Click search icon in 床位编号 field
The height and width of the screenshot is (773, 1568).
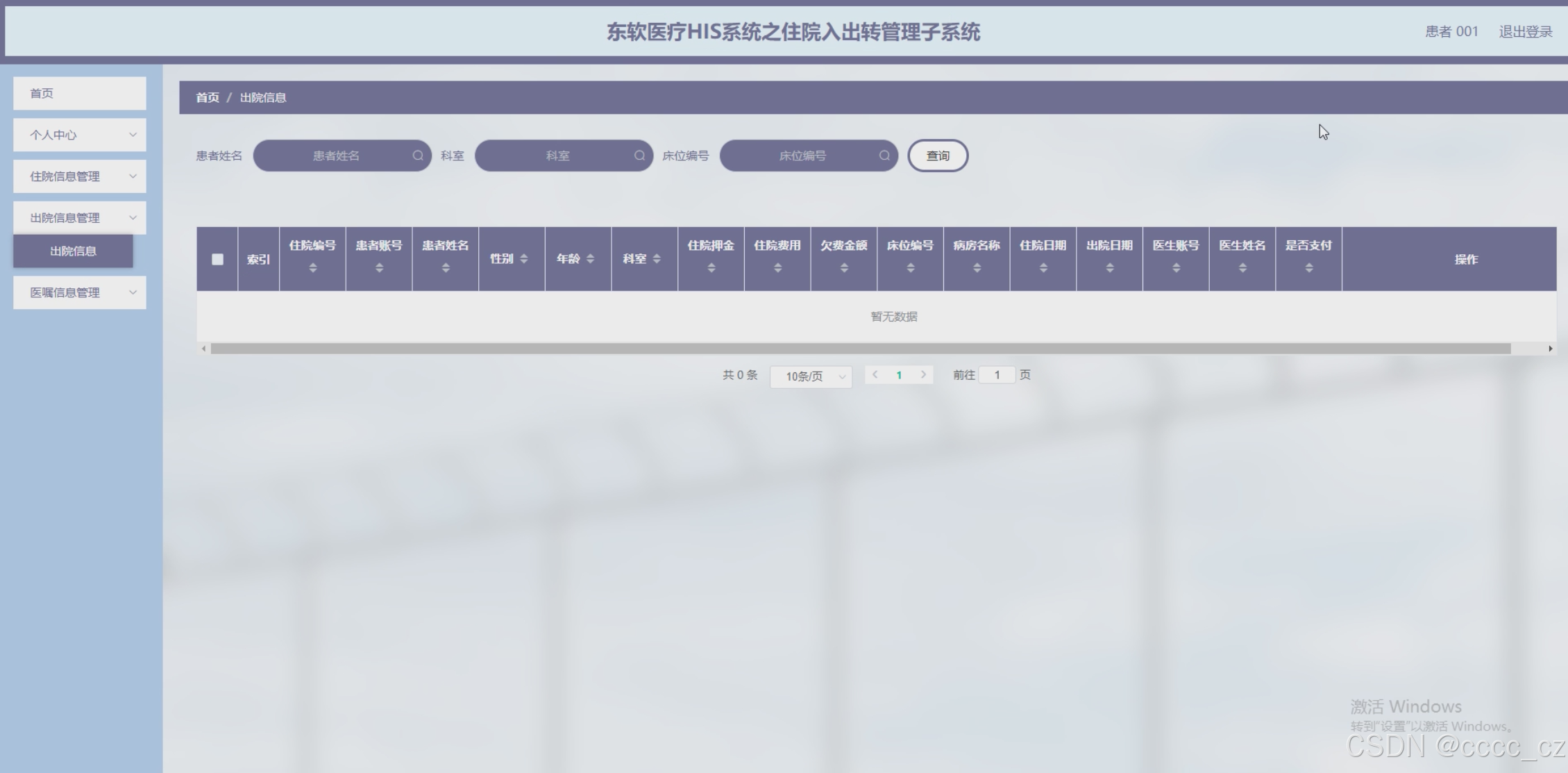tap(884, 156)
